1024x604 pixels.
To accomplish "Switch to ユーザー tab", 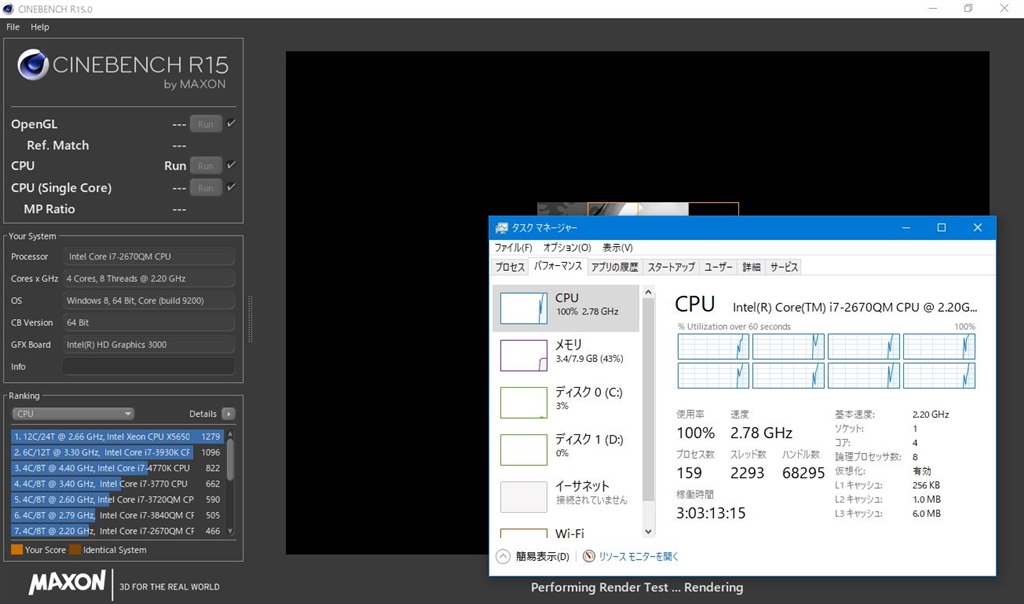I will 718,267.
